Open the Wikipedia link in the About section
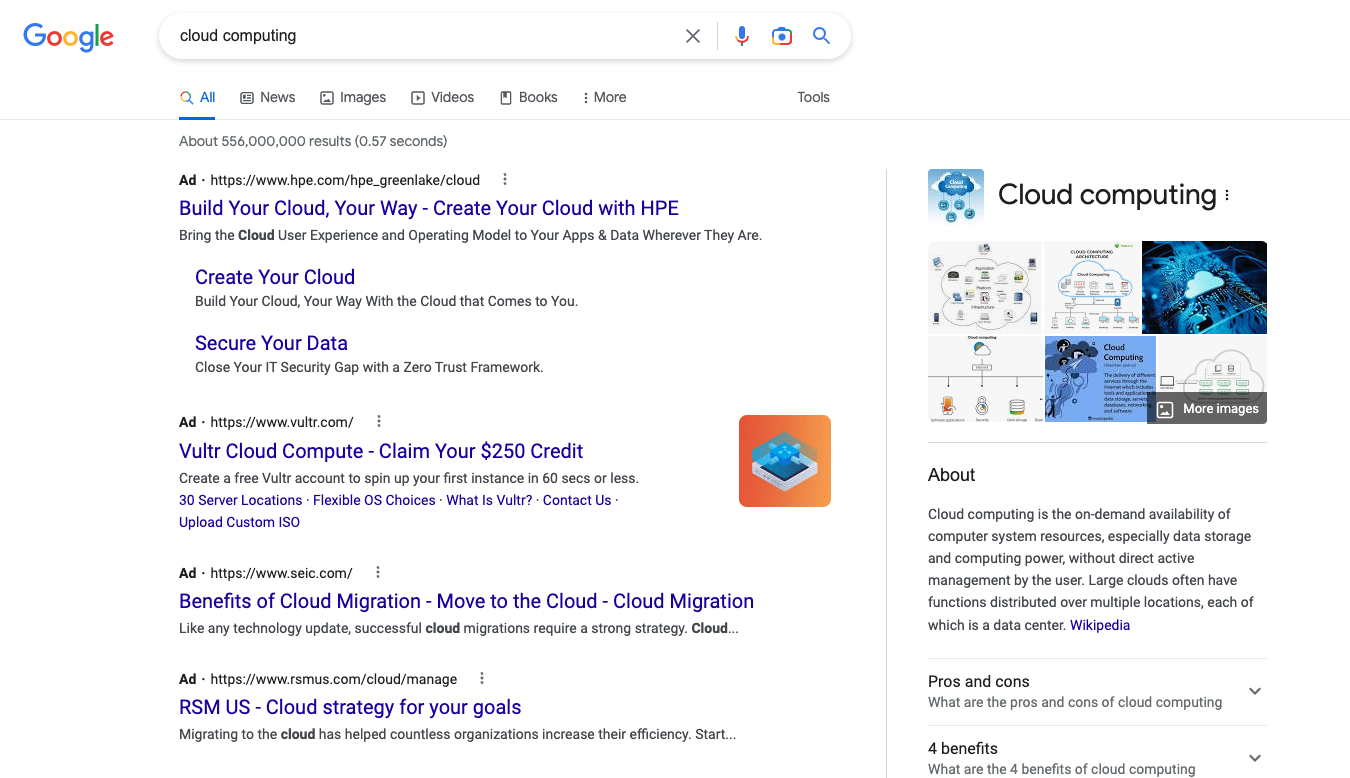Viewport: 1350px width, 778px height. (1099, 624)
